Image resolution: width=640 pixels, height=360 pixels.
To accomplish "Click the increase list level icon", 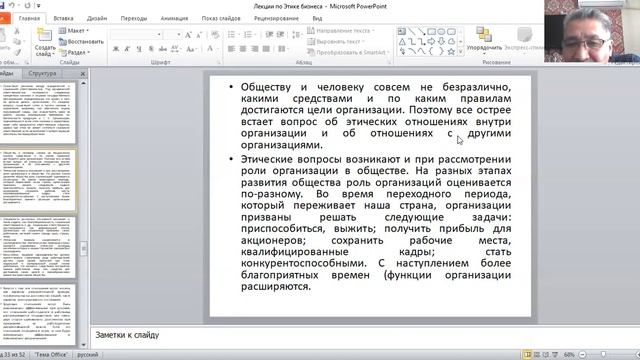I will point(280,35).
